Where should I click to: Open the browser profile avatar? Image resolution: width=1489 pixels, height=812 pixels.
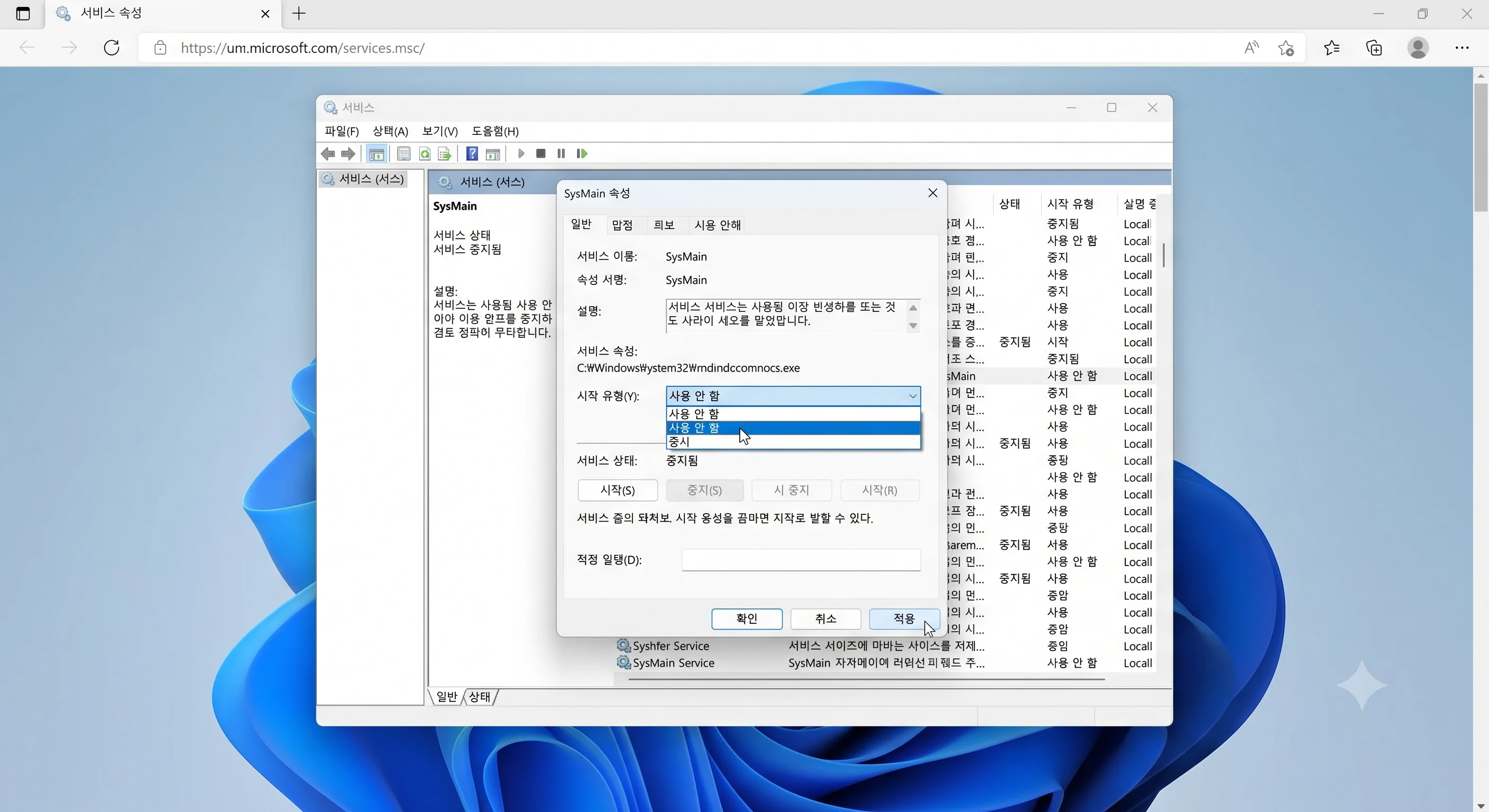click(1417, 48)
